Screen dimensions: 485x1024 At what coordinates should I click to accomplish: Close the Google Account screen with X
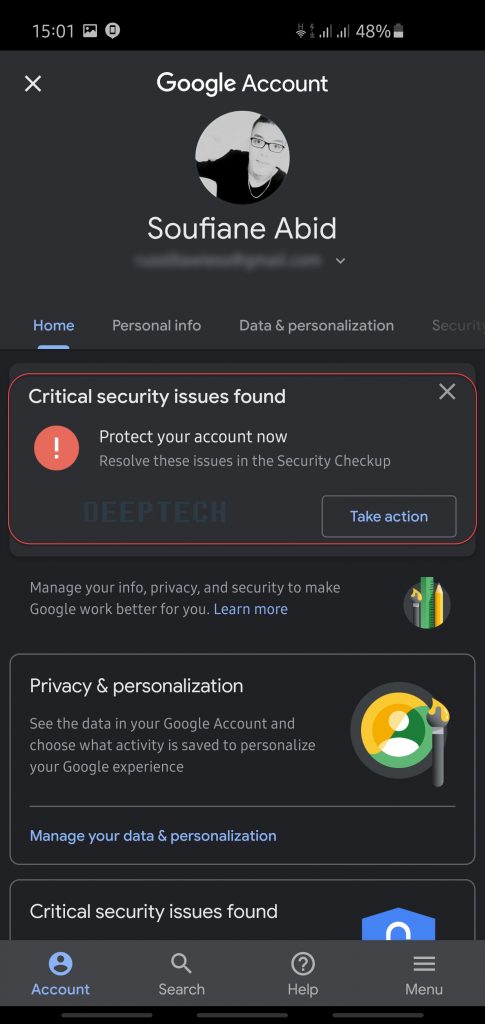[x=33, y=84]
